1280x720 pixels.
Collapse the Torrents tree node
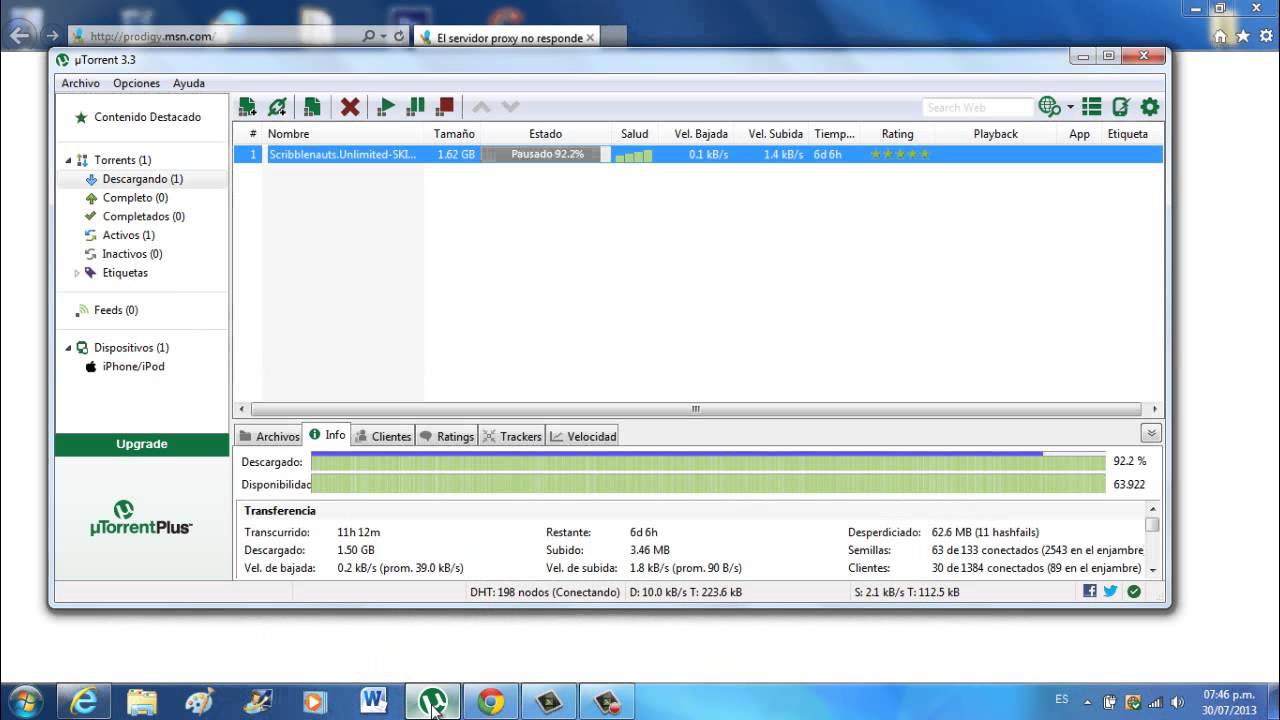point(69,160)
